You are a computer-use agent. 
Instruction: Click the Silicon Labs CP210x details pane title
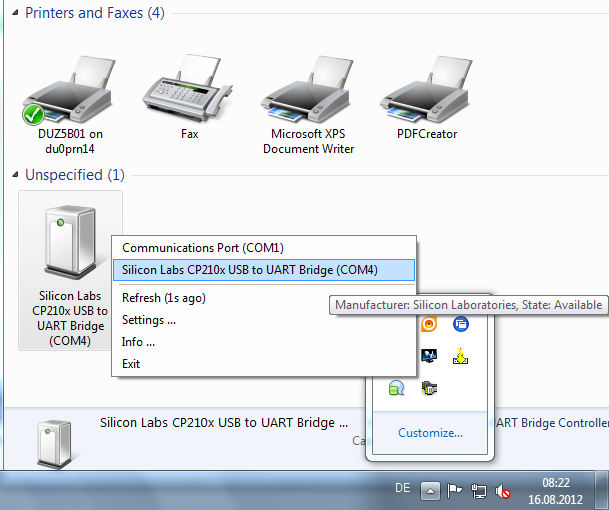pos(224,423)
